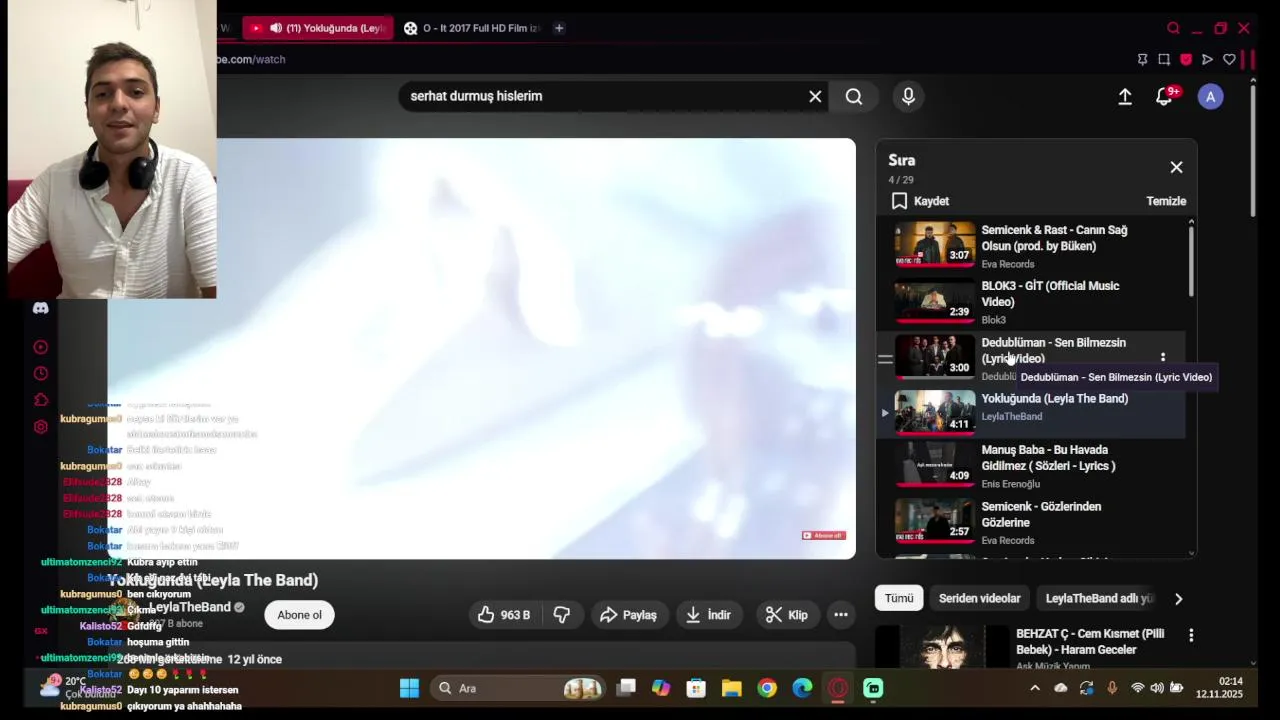Click the drag handle beside Dedublüman item
The image size is (1280, 720).
coord(885,358)
